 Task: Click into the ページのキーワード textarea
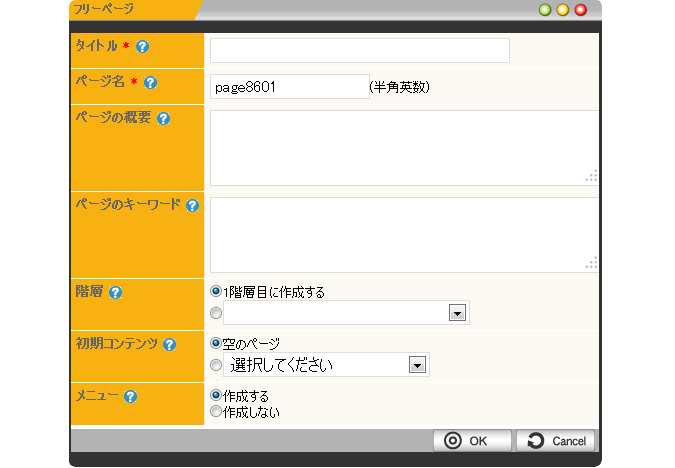(x=404, y=235)
